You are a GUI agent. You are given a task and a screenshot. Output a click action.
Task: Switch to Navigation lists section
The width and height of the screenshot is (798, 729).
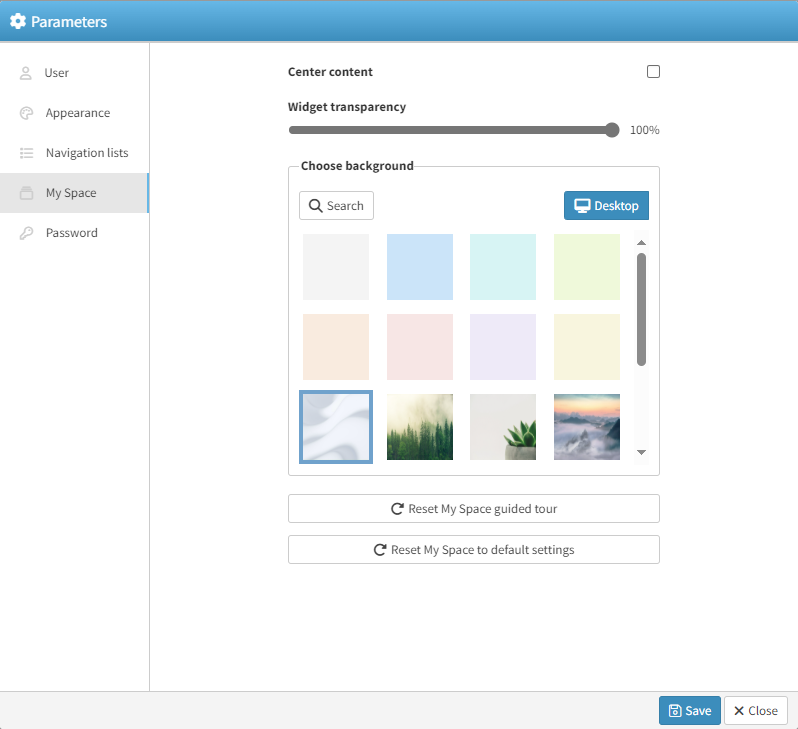point(86,153)
